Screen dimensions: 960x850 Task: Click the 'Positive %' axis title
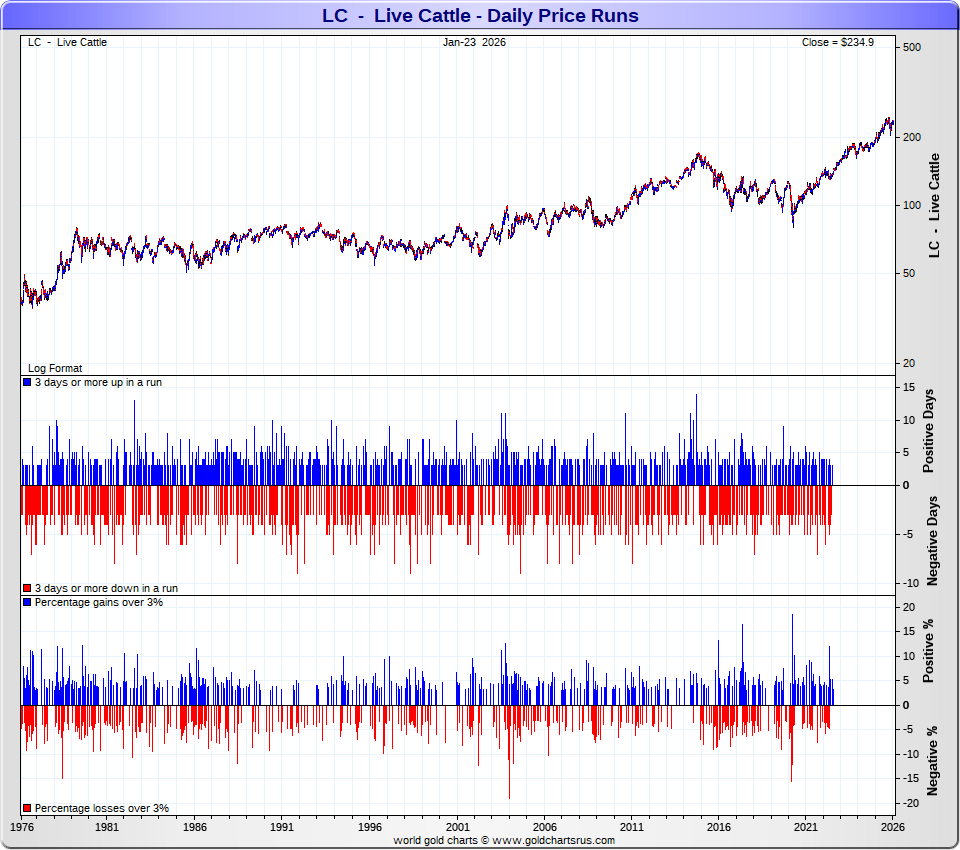point(929,651)
